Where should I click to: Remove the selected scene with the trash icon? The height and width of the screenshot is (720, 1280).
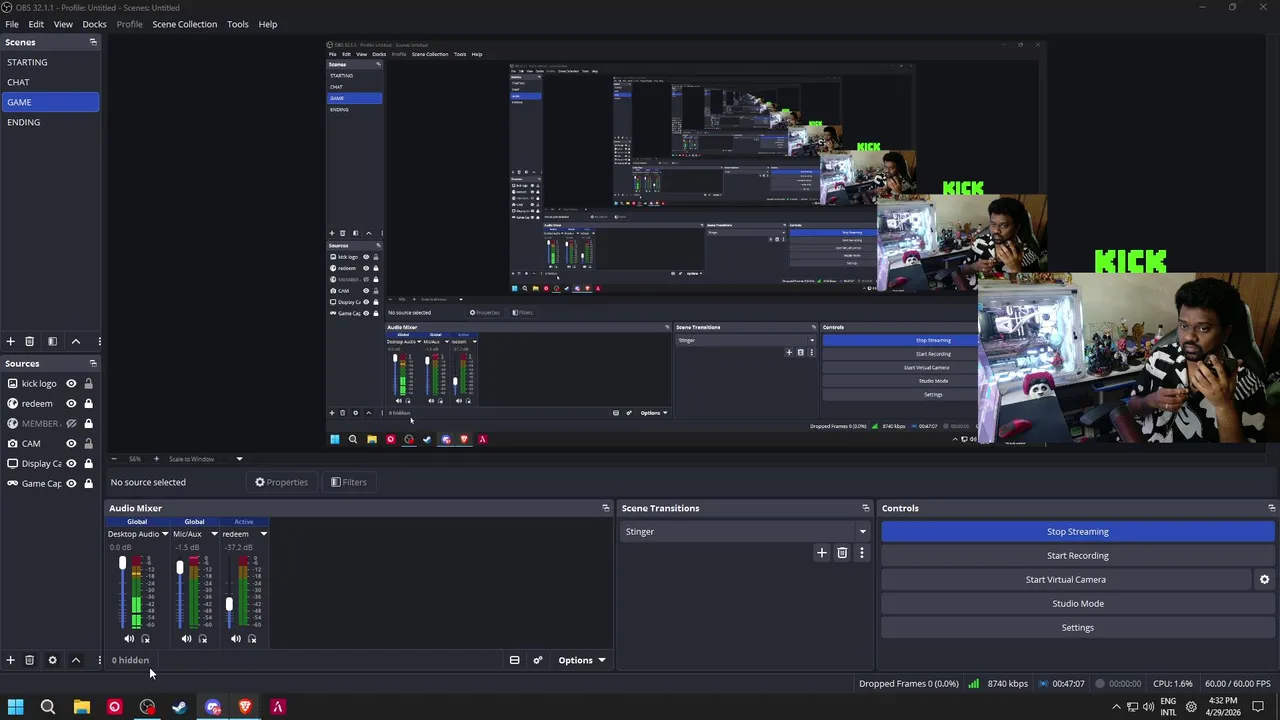[29, 341]
